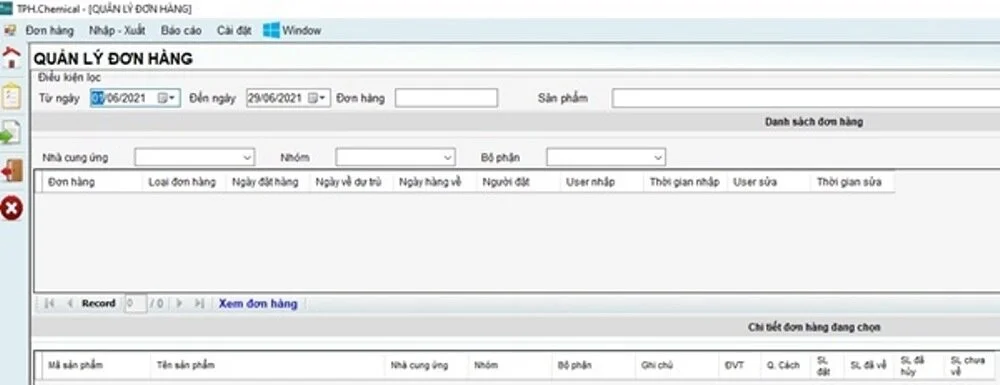Click the TPH.Chemical title bar app icon

pos(6,8)
